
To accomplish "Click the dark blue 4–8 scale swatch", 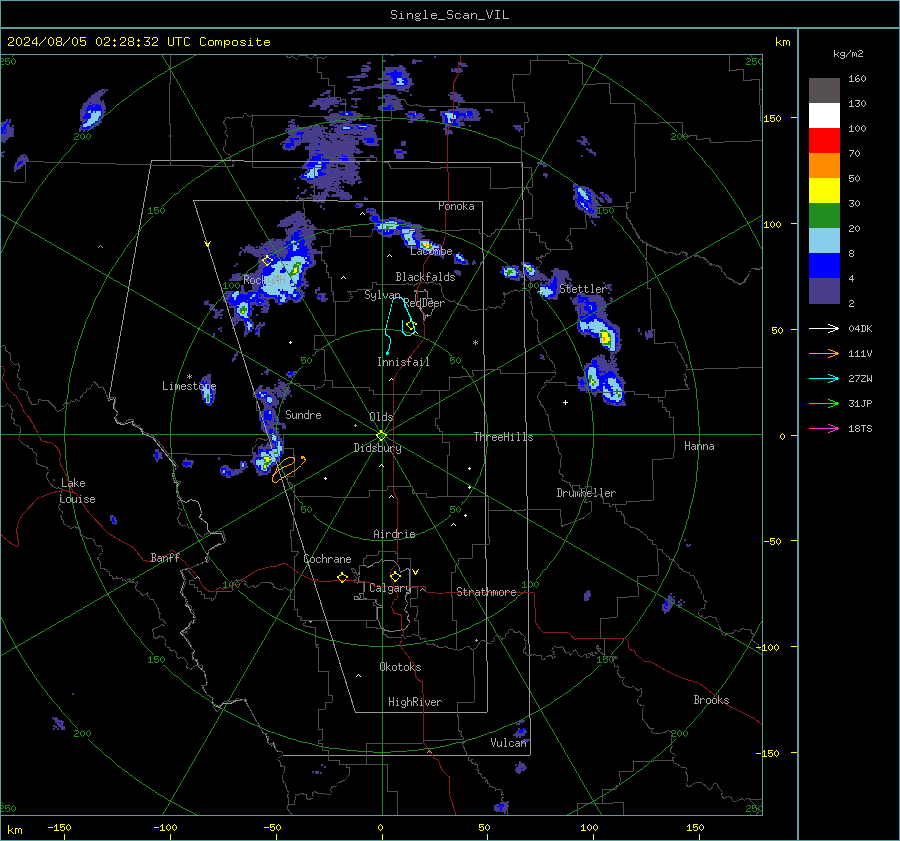I will tap(824, 266).
